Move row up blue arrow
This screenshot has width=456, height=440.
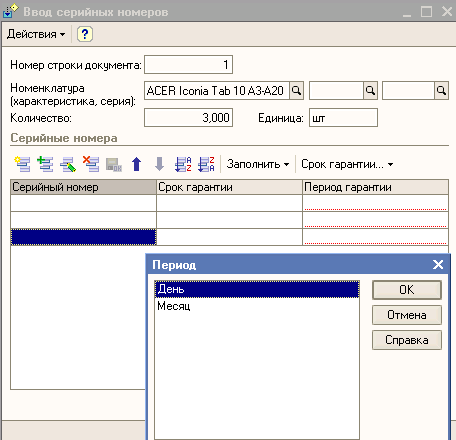(x=137, y=164)
